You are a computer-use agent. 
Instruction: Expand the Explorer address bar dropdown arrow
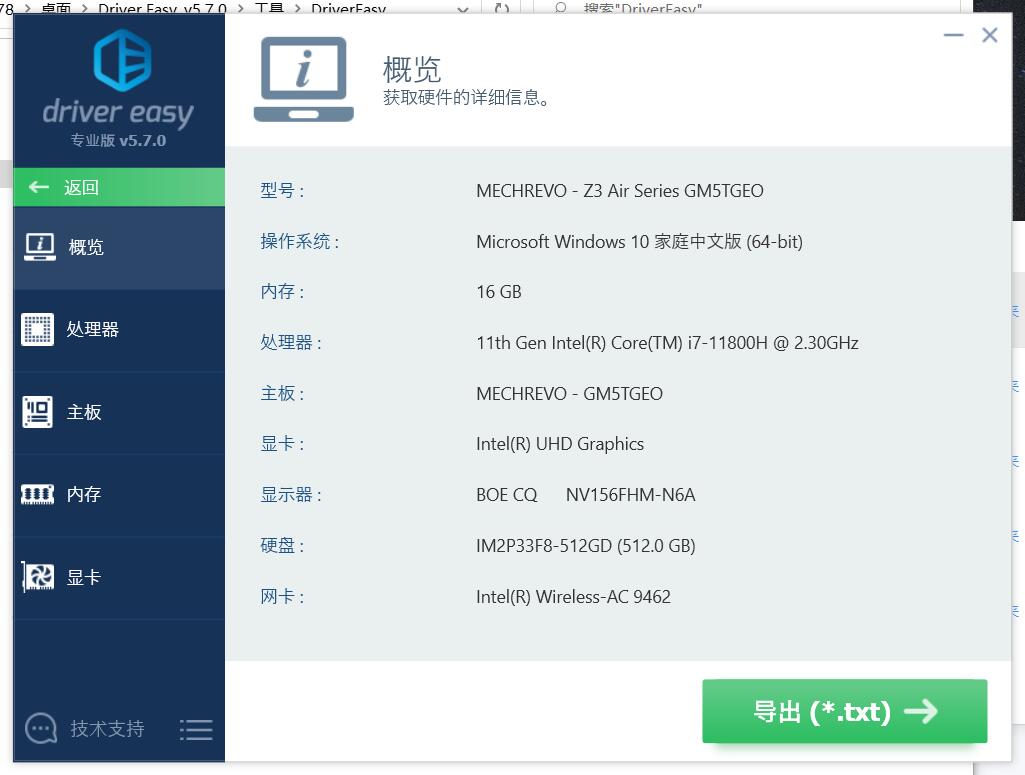coord(463,10)
